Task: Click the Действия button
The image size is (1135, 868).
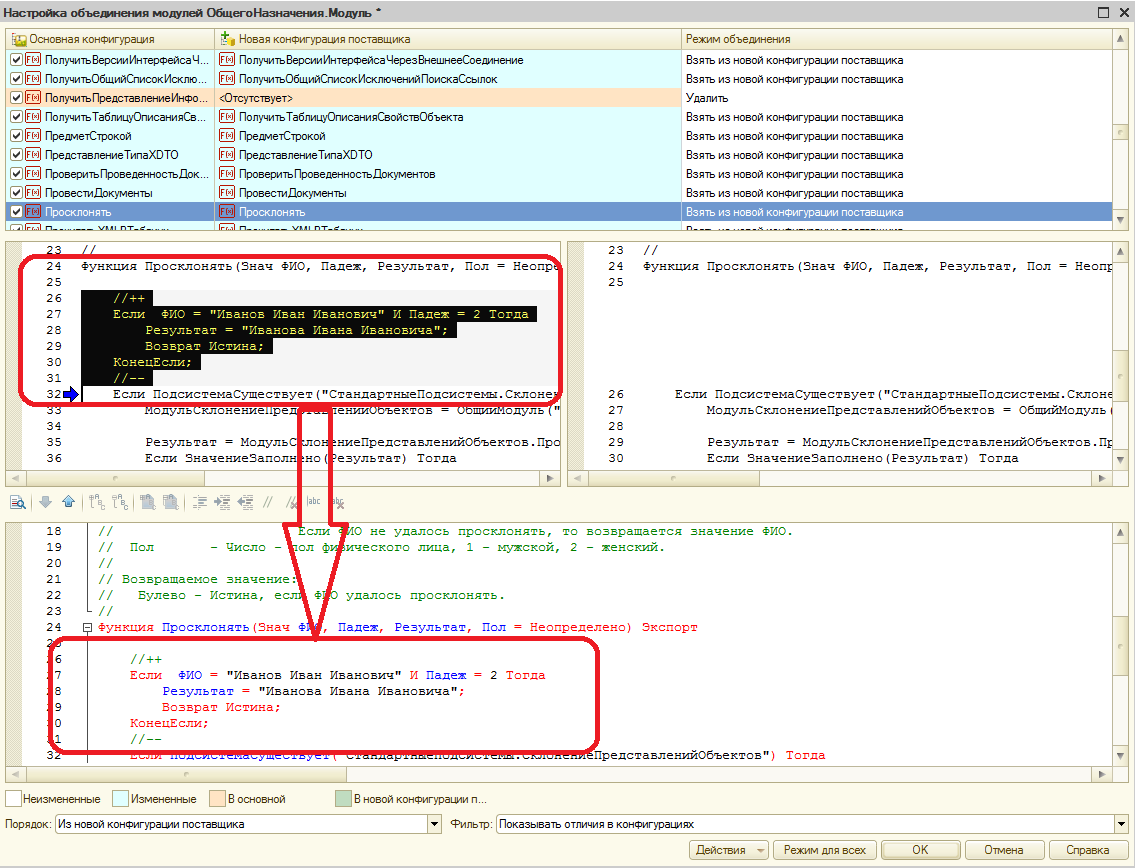Action: (727, 850)
